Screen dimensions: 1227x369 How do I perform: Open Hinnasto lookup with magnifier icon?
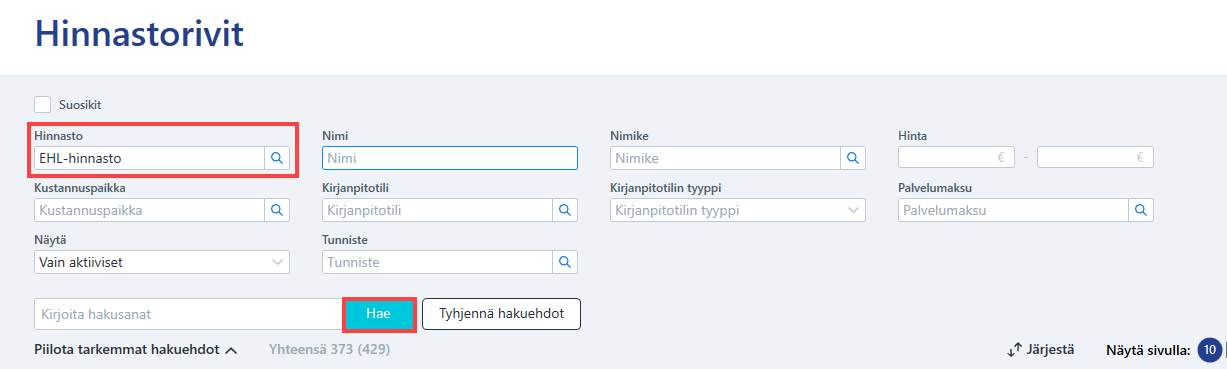(x=277, y=157)
